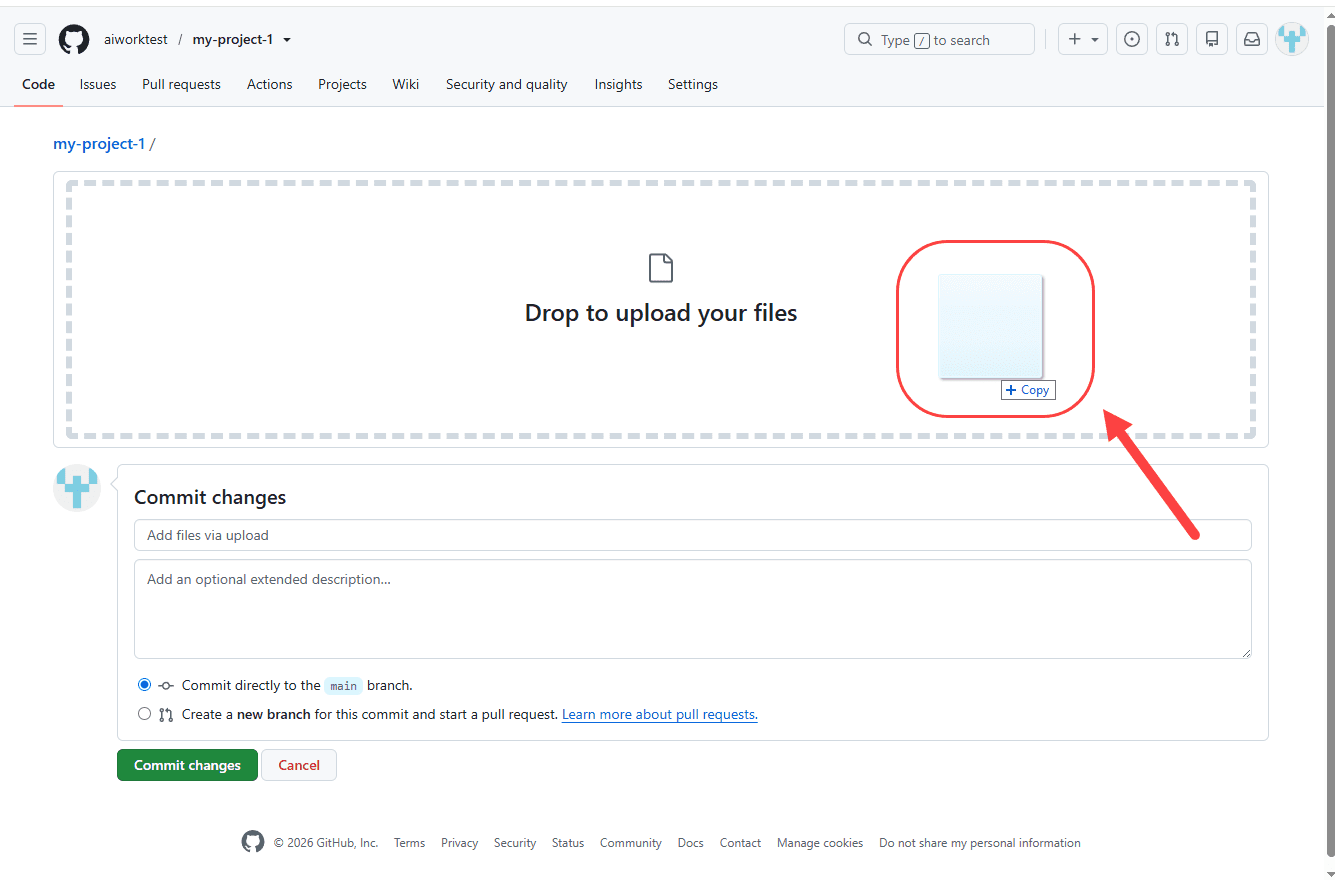1335x880 pixels.
Task: Open the pull requests icon in header
Action: [x=1172, y=39]
